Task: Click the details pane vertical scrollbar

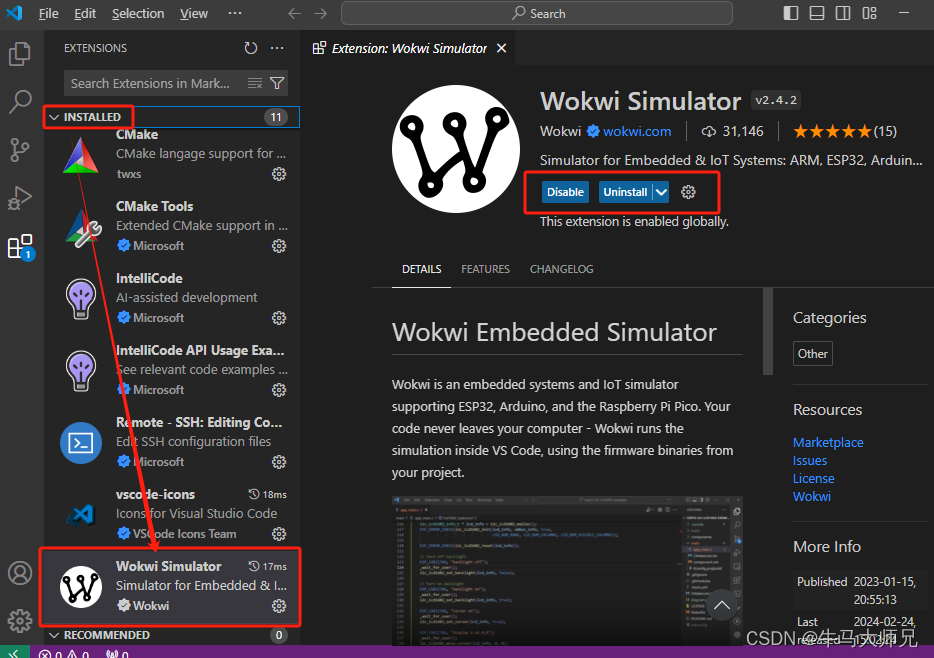Action: 768,331
